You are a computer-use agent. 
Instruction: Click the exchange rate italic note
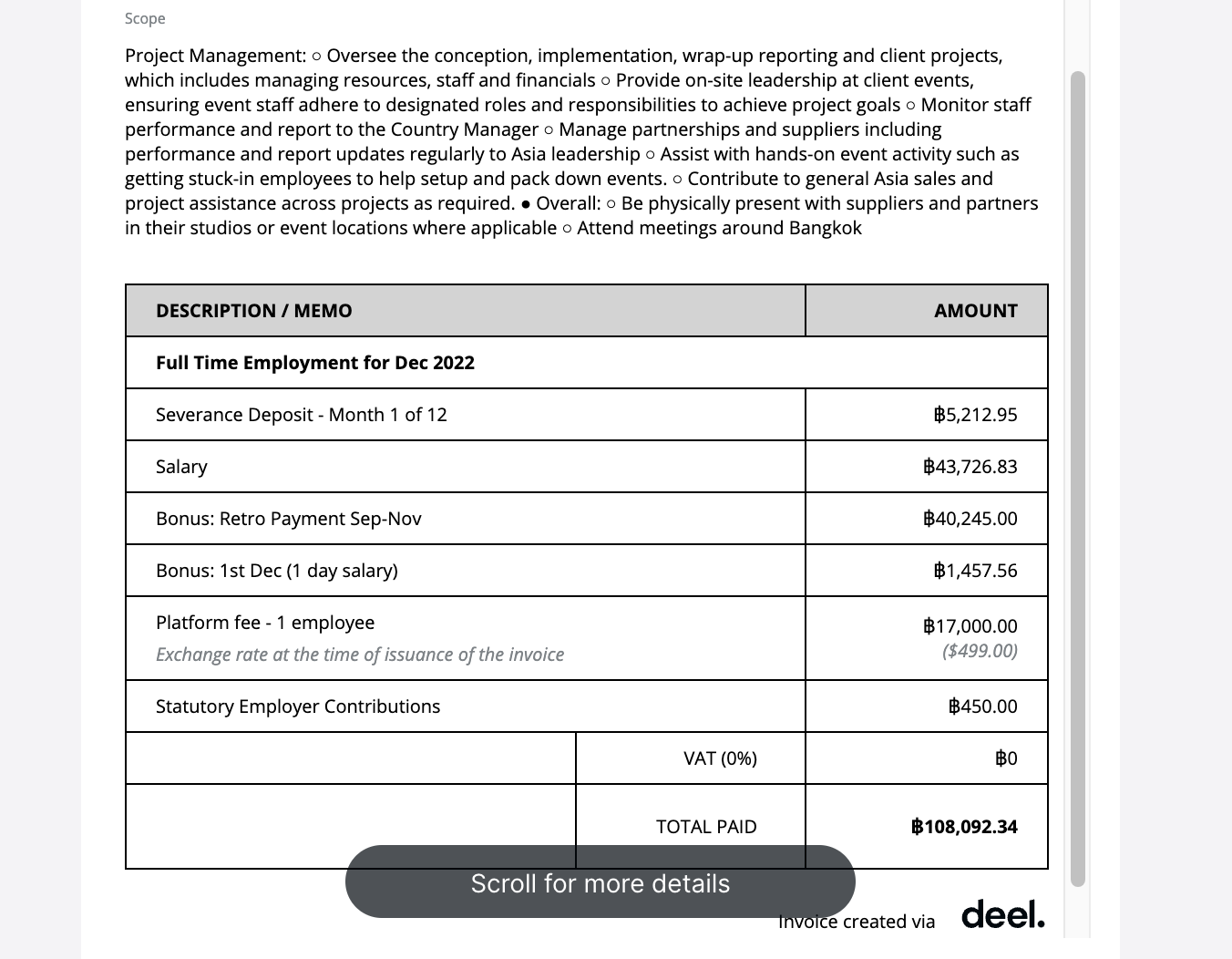[x=360, y=654]
